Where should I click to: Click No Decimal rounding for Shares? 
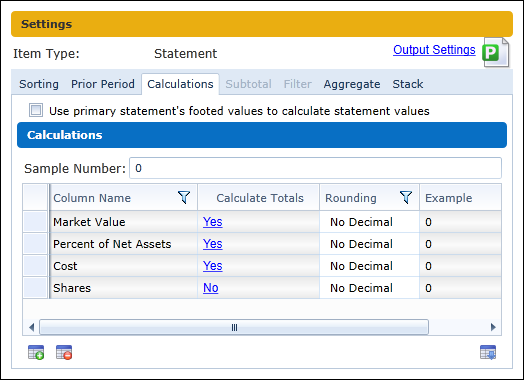pyautogui.click(x=370, y=288)
